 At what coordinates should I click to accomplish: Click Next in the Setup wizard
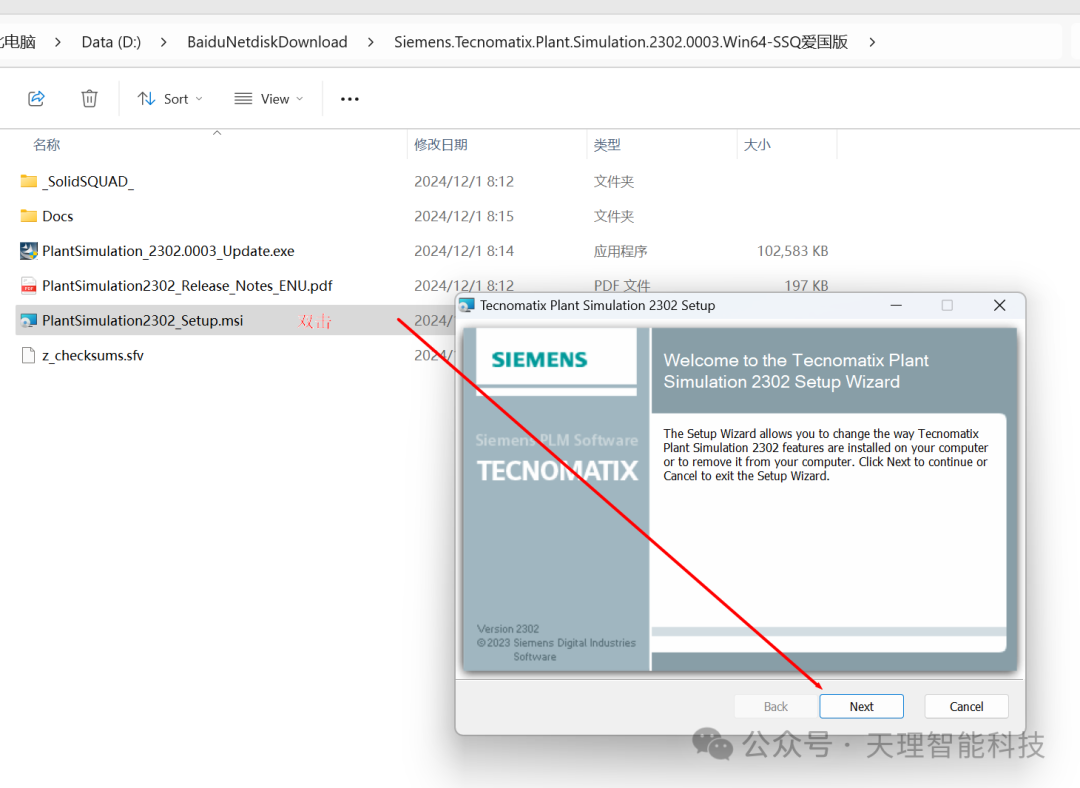[x=861, y=706]
